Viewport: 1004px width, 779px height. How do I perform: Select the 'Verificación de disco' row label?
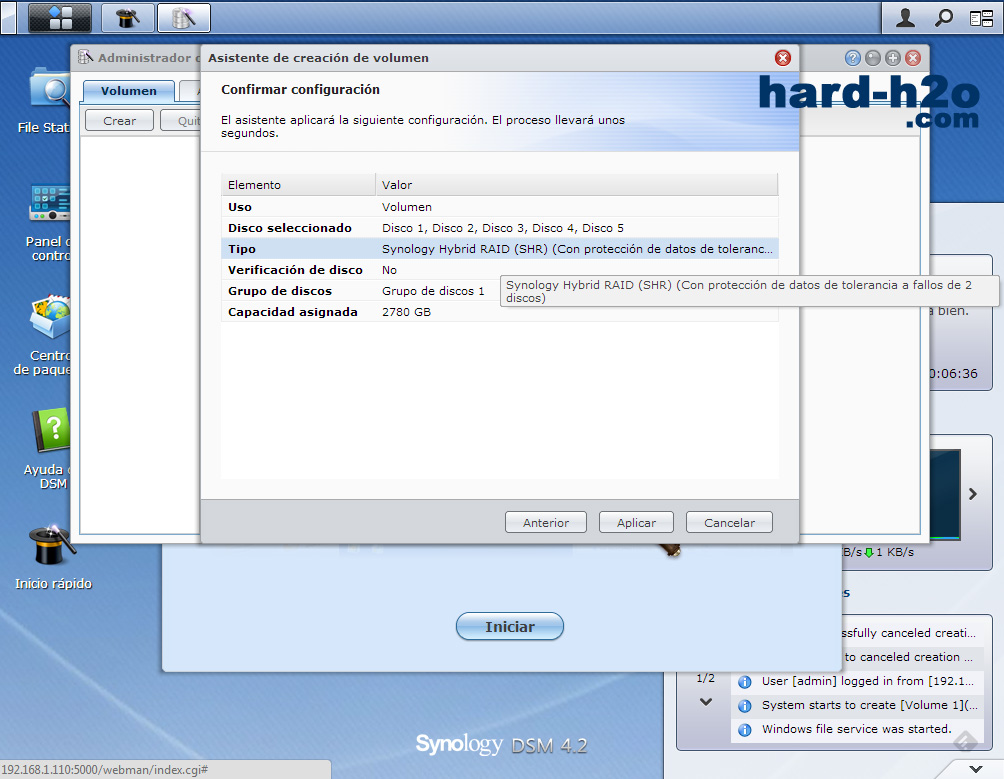(295, 270)
